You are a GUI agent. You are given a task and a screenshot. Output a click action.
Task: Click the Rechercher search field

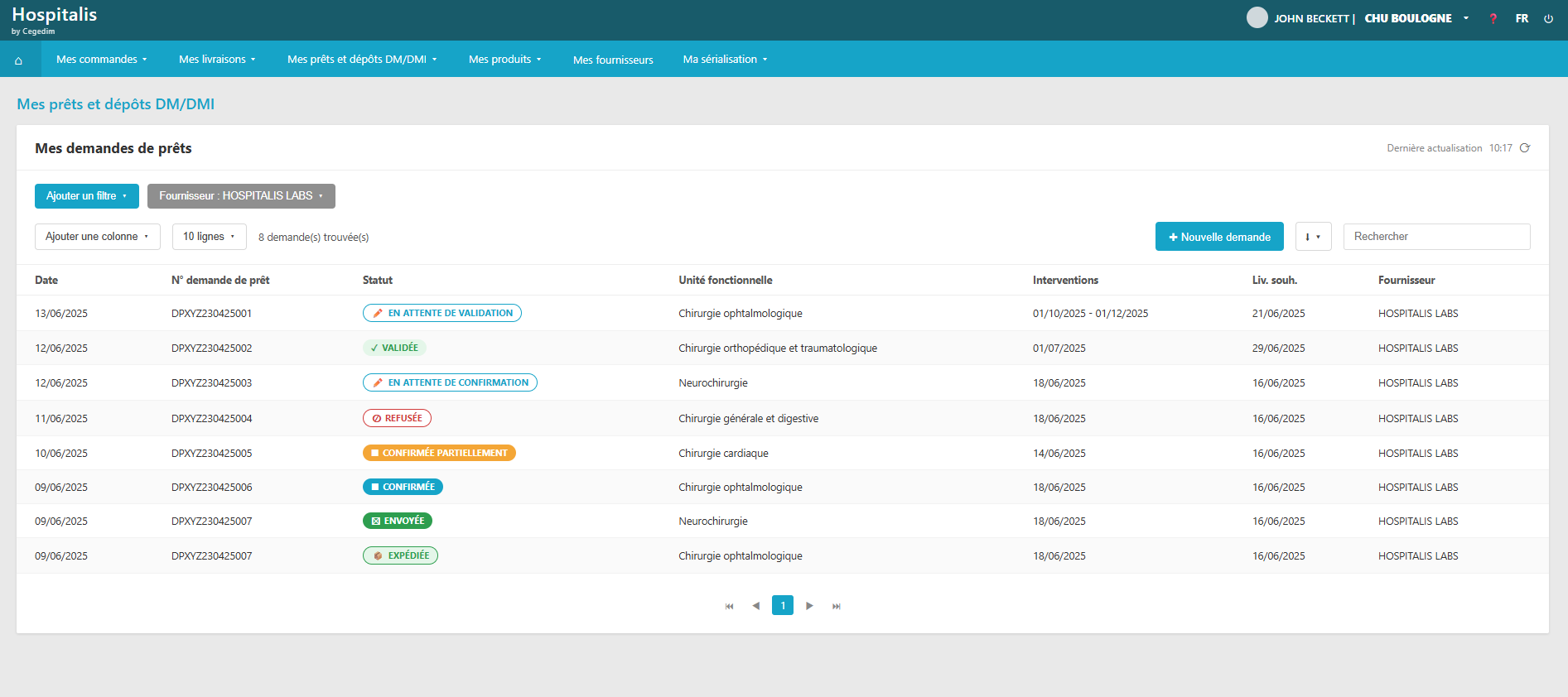click(x=1436, y=237)
